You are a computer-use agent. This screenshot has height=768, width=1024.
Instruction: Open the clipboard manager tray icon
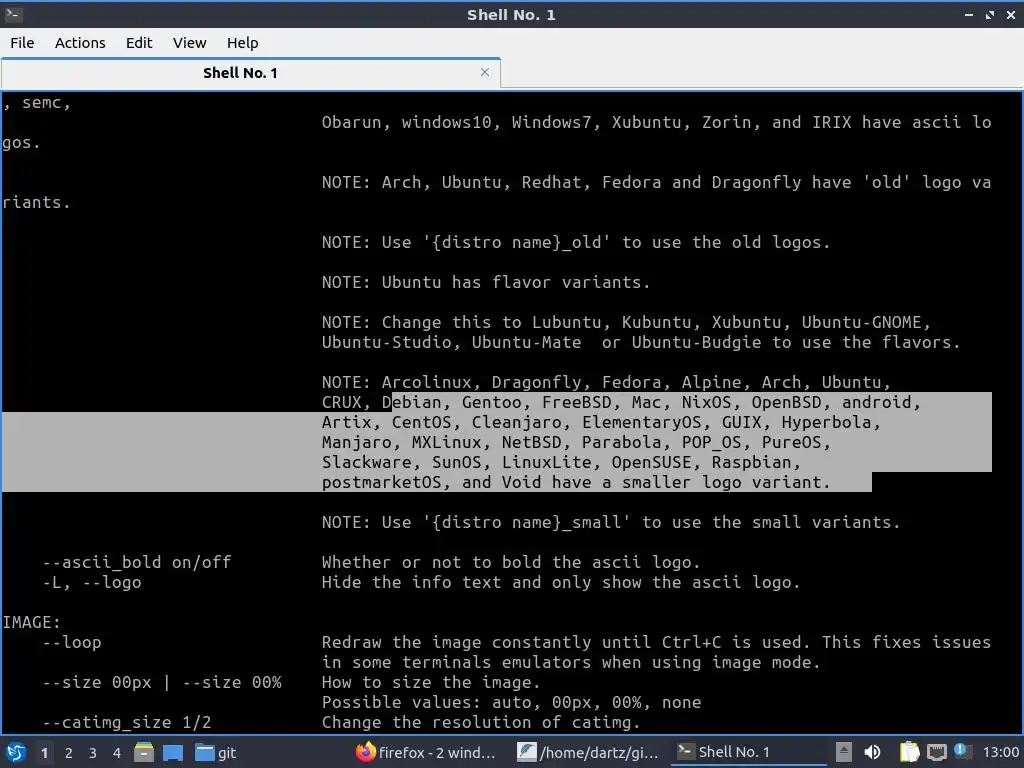[909, 752]
